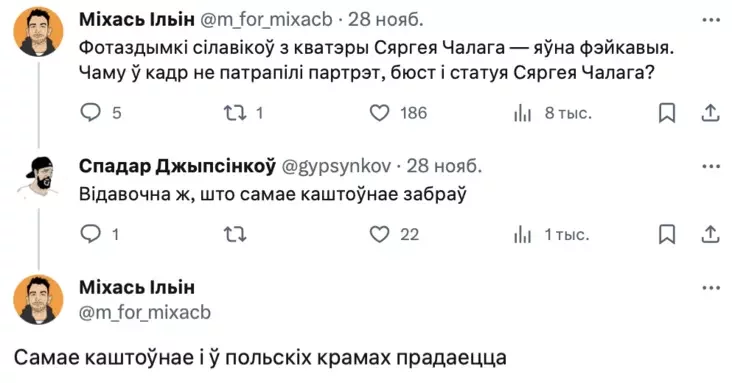Like the first tweet with 186 likes
732x383 pixels.
point(380,113)
